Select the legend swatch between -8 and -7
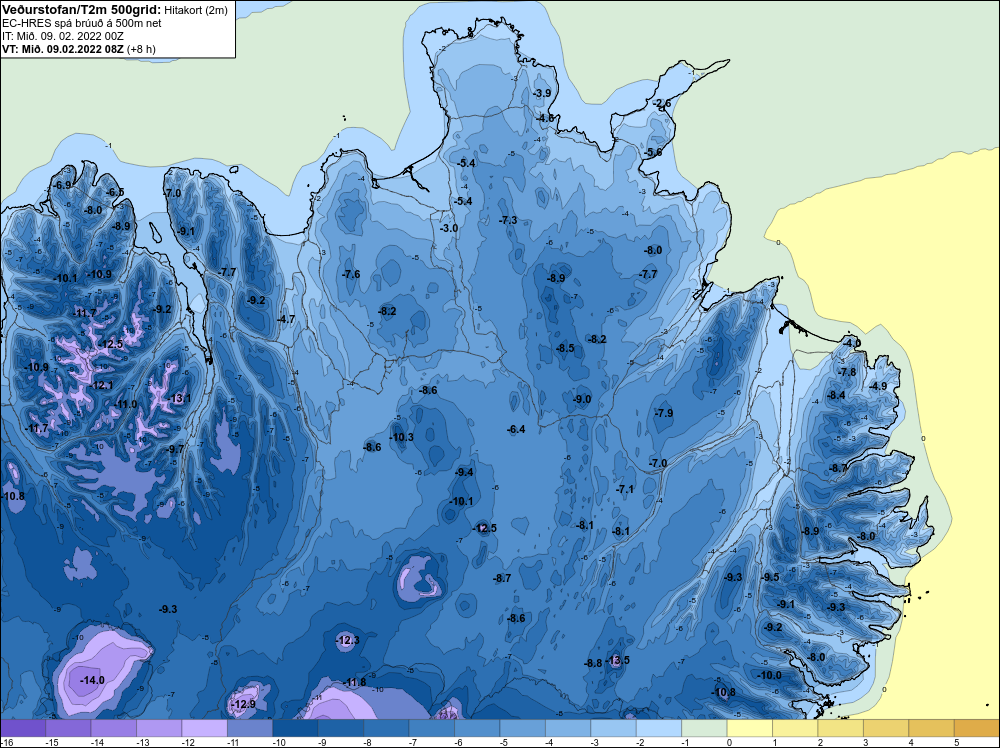The width and height of the screenshot is (1000, 748). tap(386, 727)
